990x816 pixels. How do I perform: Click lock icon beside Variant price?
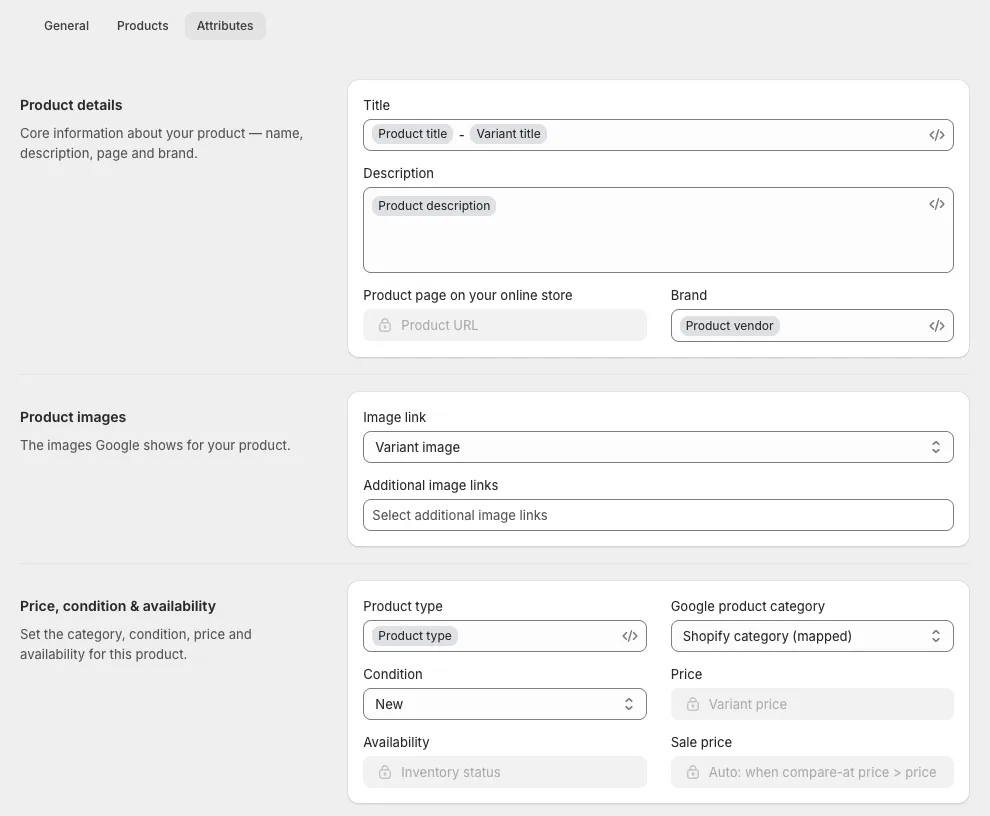[693, 704]
